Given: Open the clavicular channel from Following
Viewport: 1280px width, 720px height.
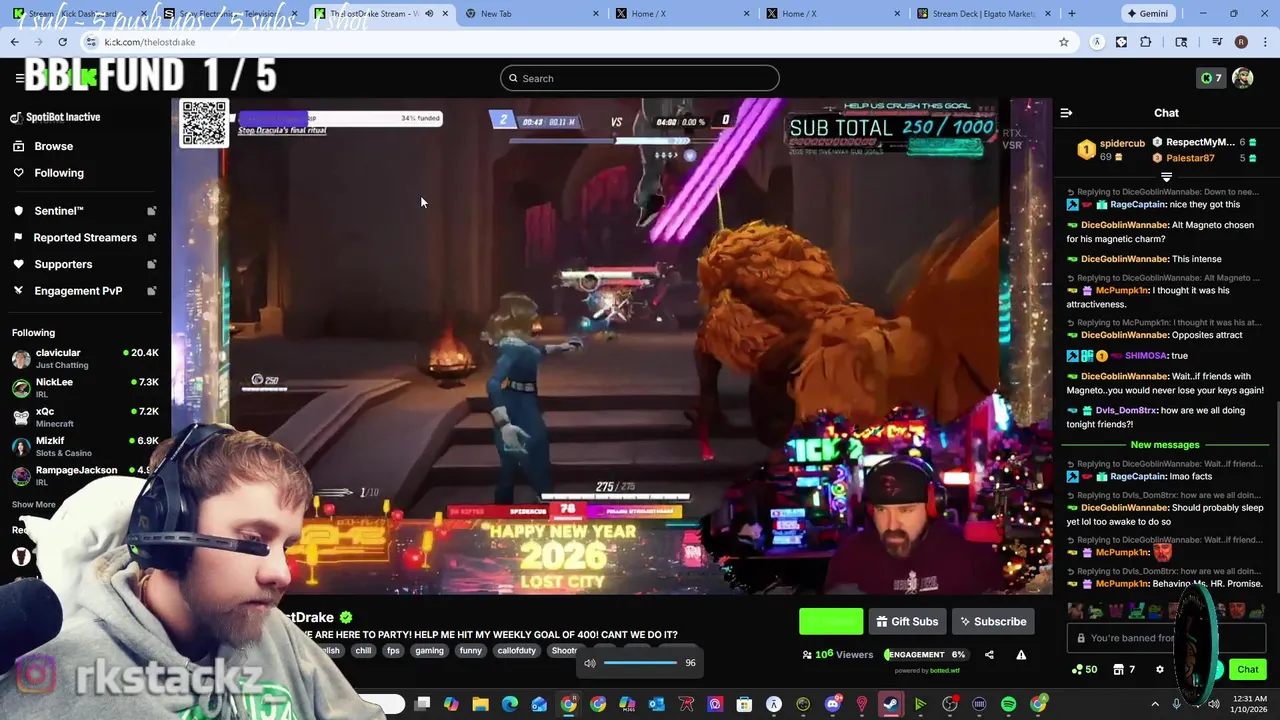Looking at the screenshot, I should [x=85, y=358].
